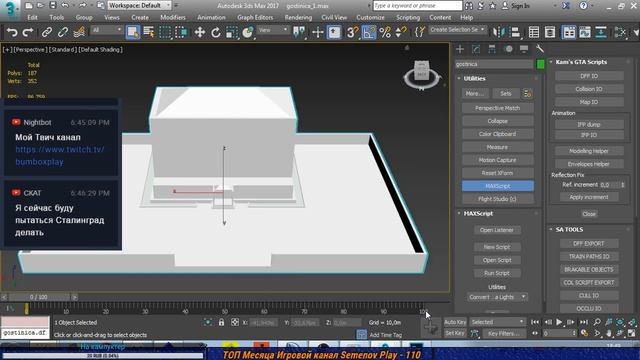Toggle 3D Snaps button
The image size is (640, 360).
[352, 32]
